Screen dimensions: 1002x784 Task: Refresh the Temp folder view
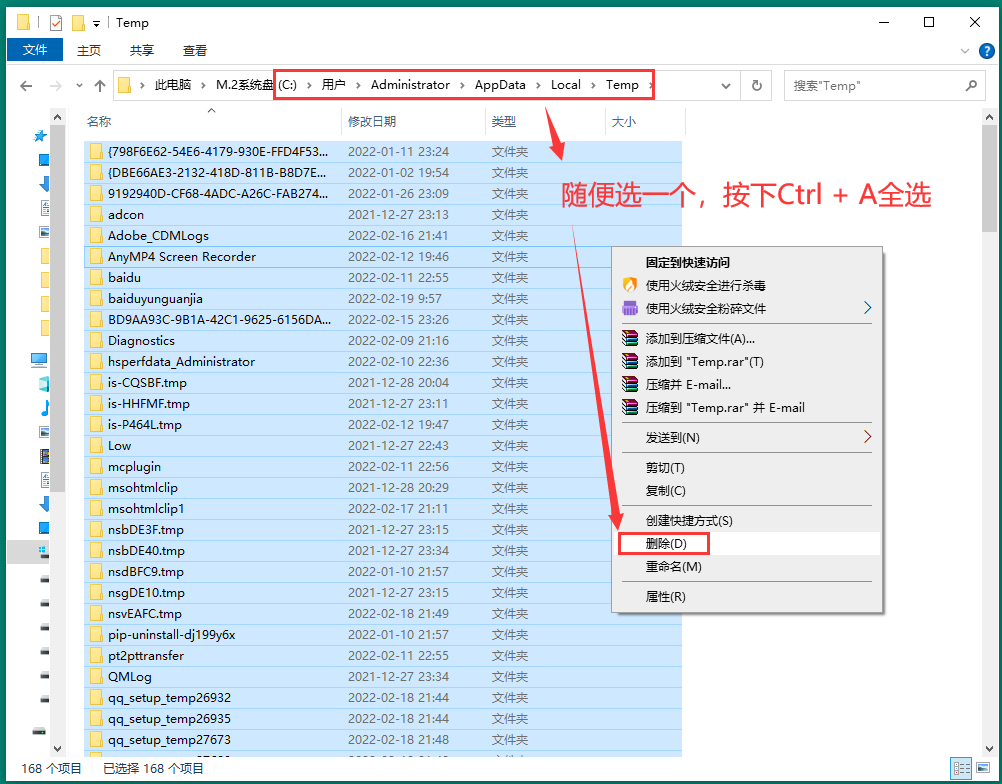tap(757, 86)
